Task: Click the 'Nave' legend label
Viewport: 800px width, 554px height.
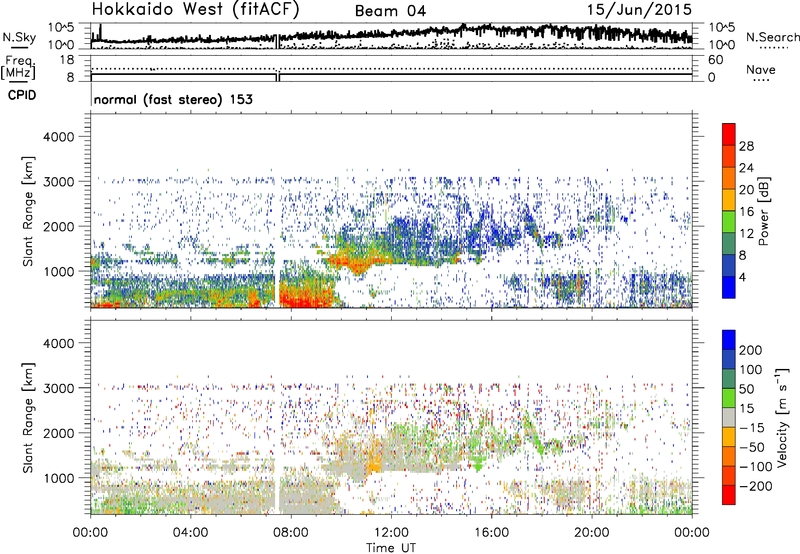Action: [x=761, y=69]
